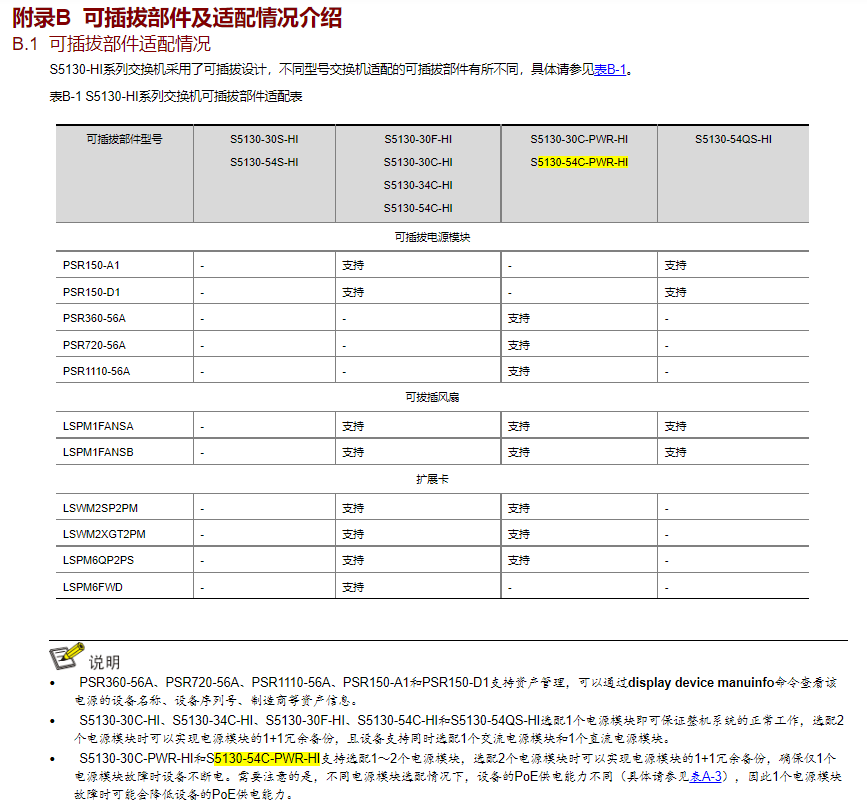Viewport: 867px width, 806px height.
Task: Click the PSR720-56A row label
Action: click(x=94, y=346)
